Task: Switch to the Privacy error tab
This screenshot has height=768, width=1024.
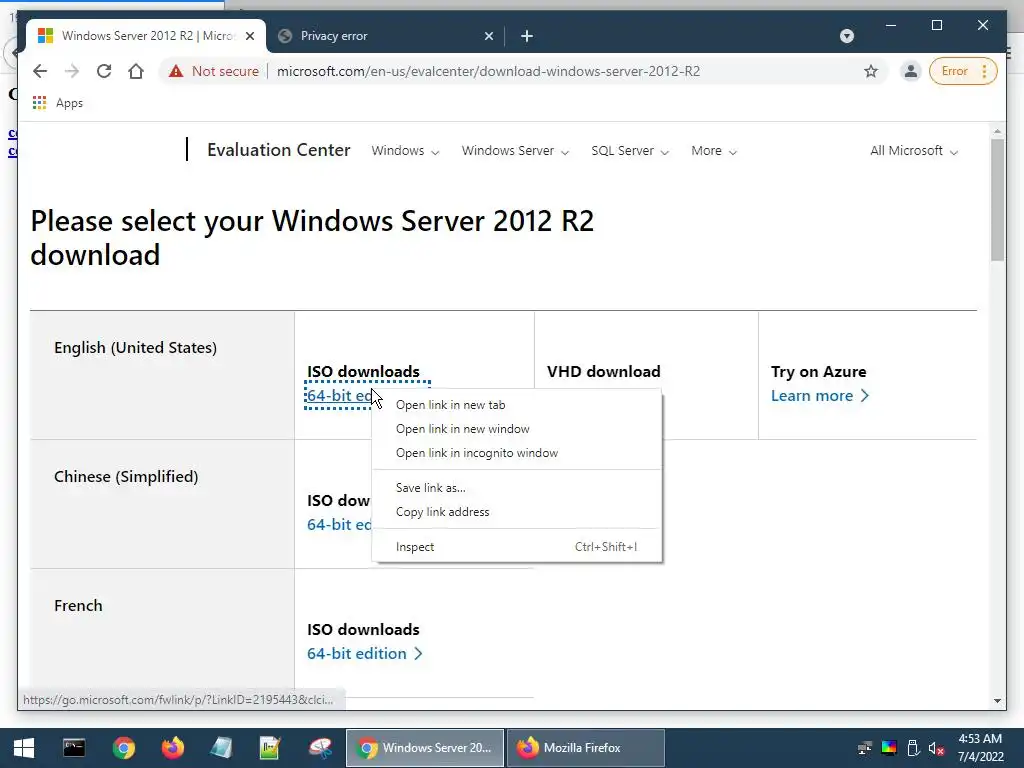Action: [x=385, y=36]
